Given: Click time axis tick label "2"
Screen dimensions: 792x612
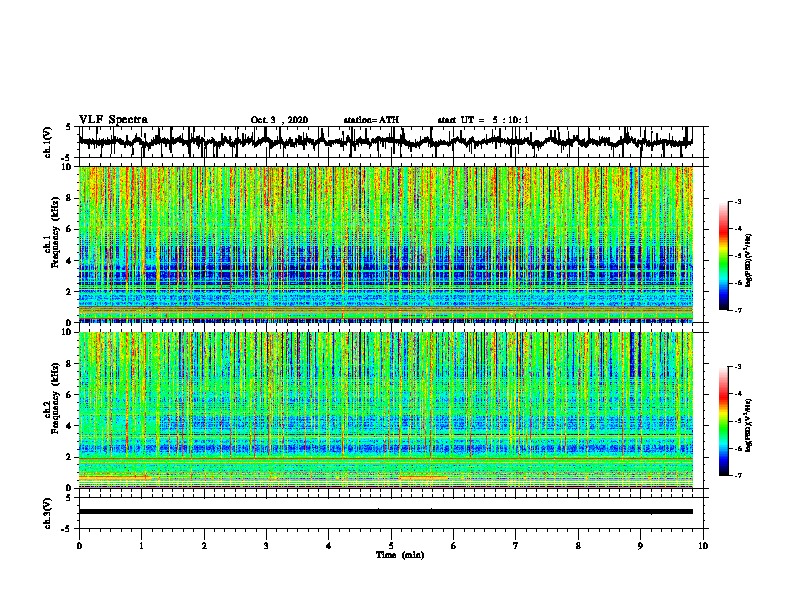Looking at the screenshot, I should [x=204, y=546].
